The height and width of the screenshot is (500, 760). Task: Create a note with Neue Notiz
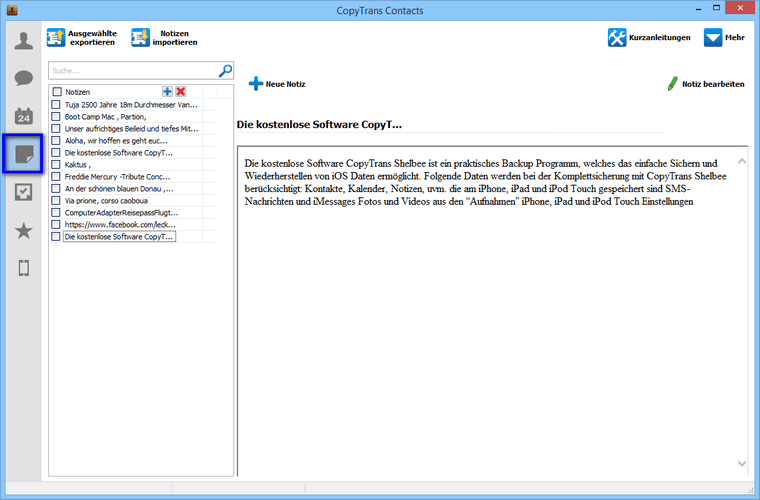point(277,84)
